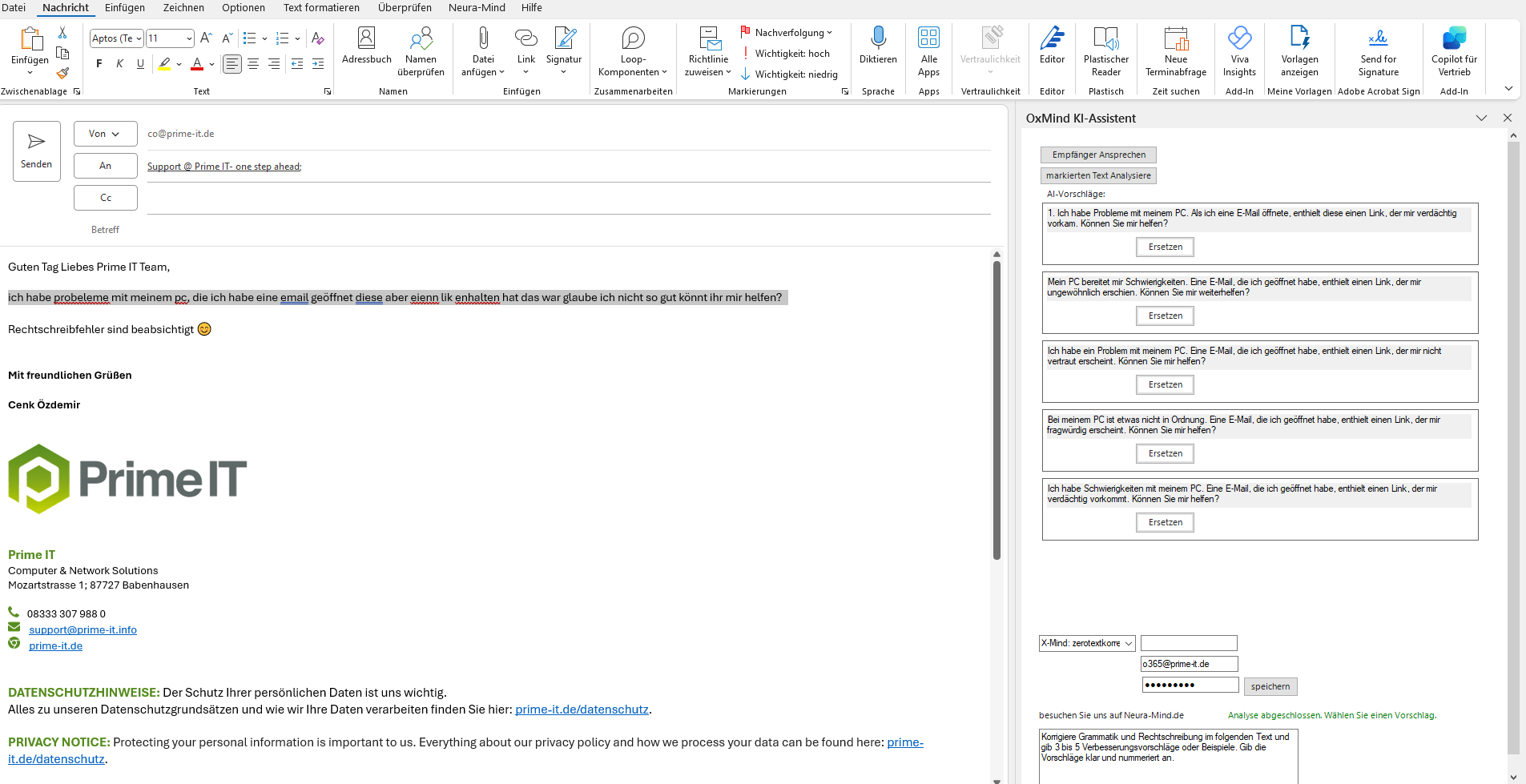Image resolution: width=1526 pixels, height=784 pixels.
Task: Open Text formatieren tab
Action: tap(321, 7)
